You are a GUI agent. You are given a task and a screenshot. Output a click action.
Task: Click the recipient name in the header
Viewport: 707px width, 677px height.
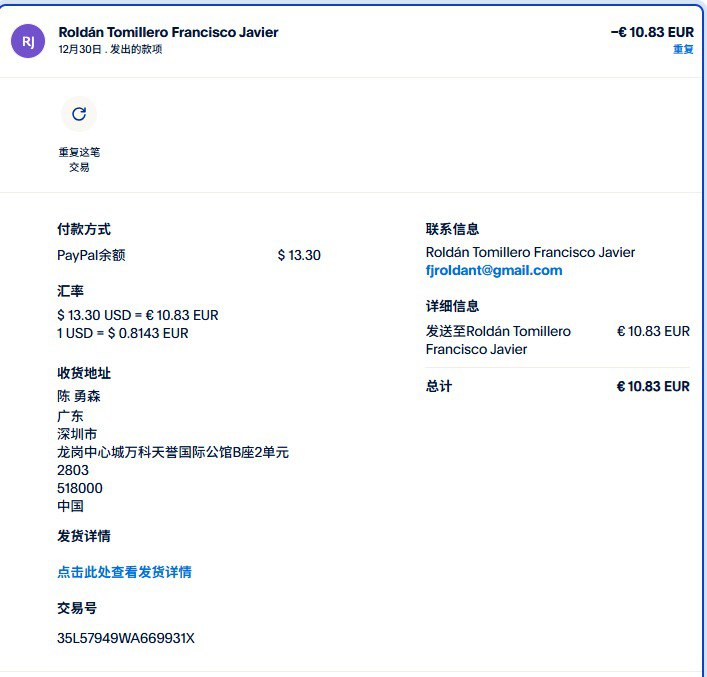(168, 32)
